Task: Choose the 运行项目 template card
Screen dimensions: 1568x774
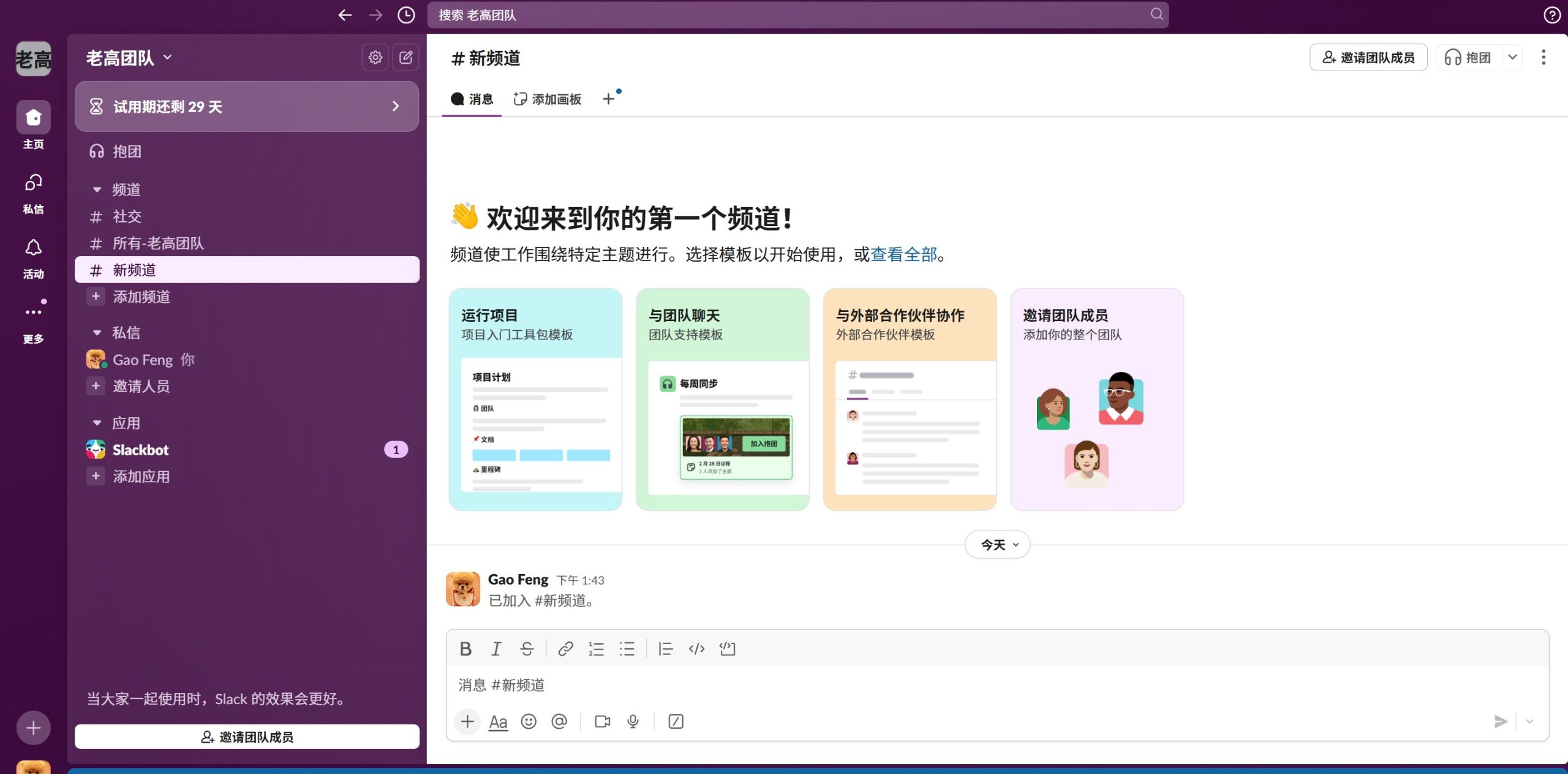Action: tap(535, 400)
